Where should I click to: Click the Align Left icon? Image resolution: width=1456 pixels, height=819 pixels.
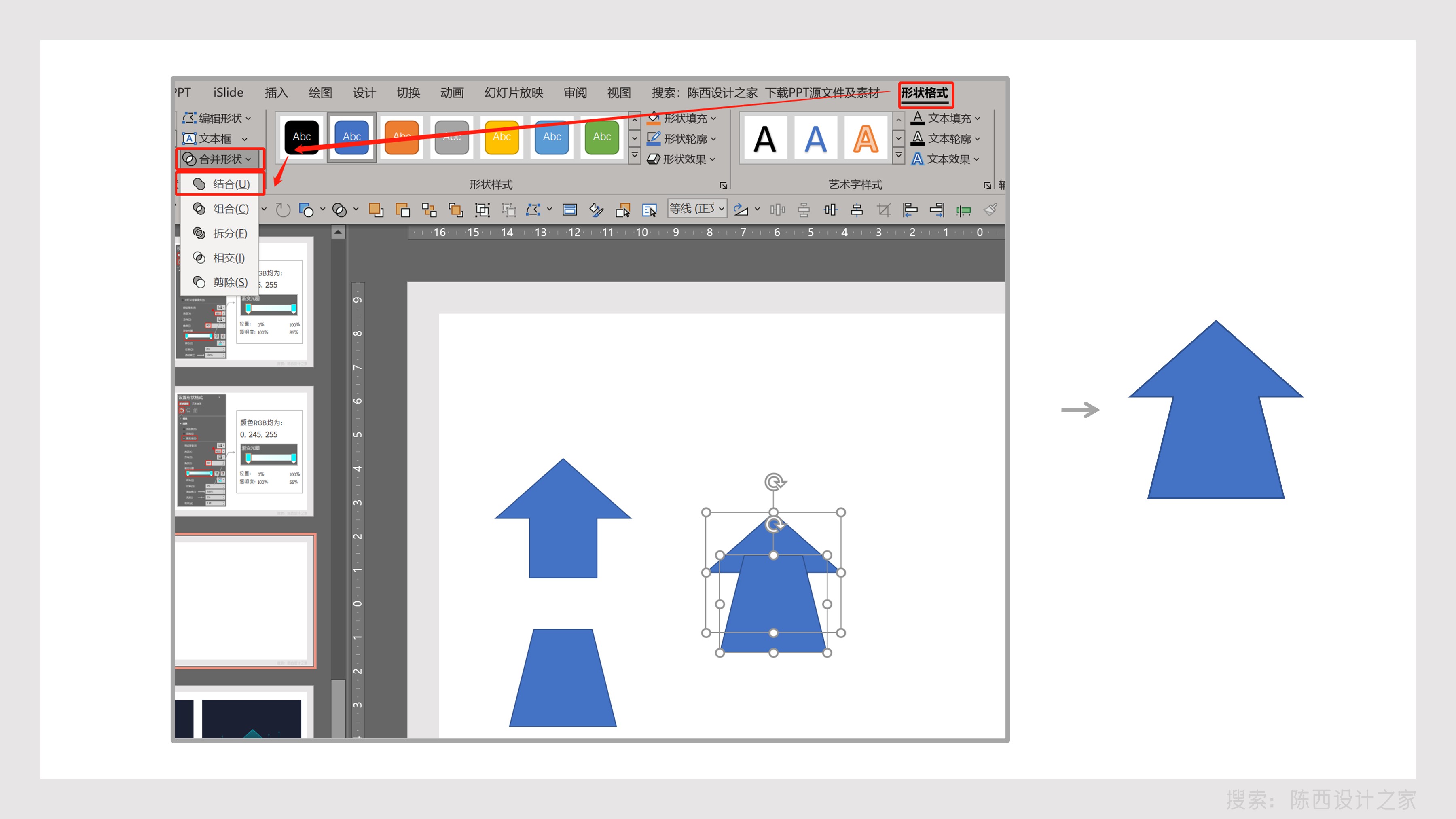click(910, 210)
